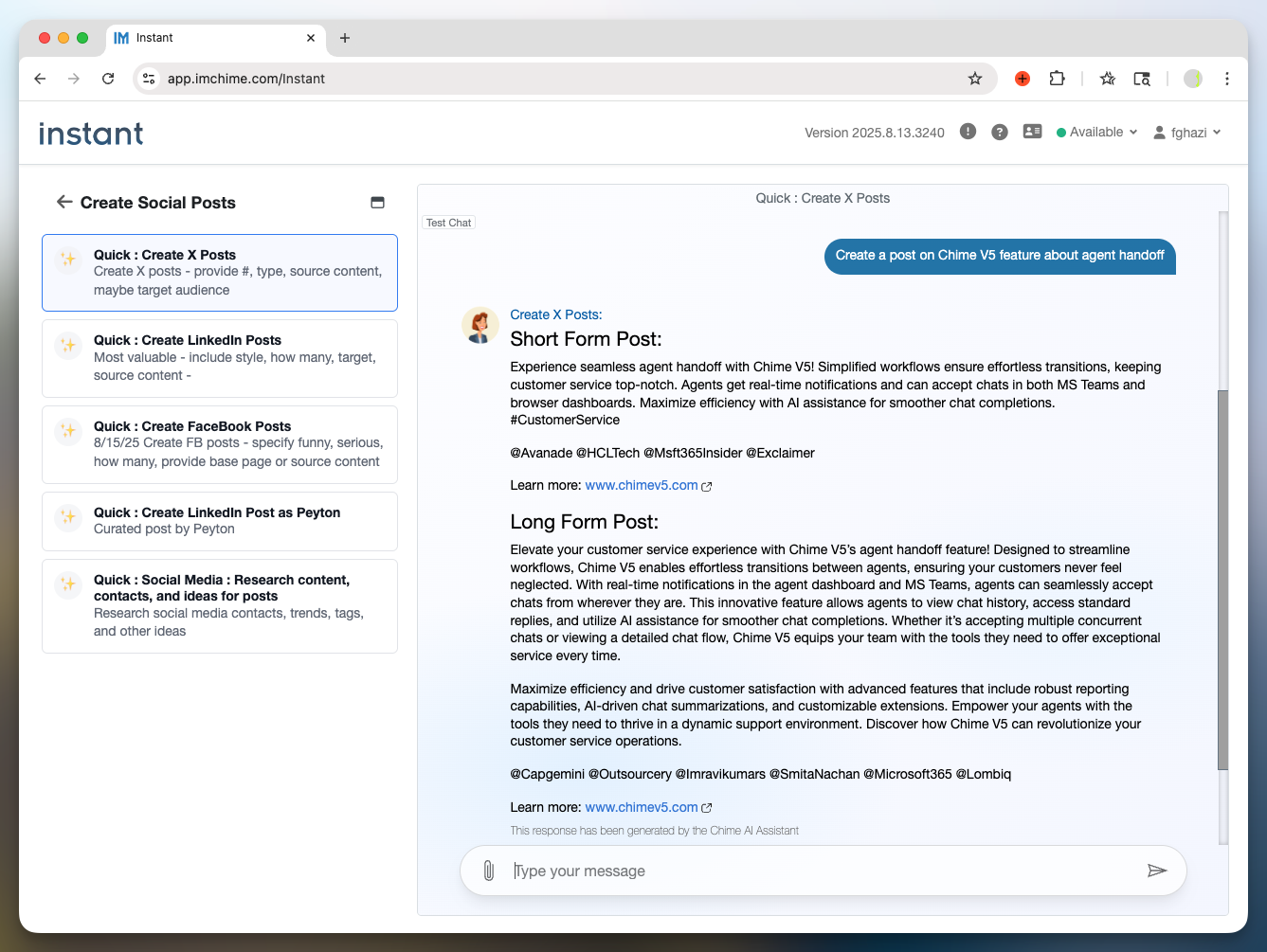
Task: Click the Short Form Post: heading
Action: point(586,339)
